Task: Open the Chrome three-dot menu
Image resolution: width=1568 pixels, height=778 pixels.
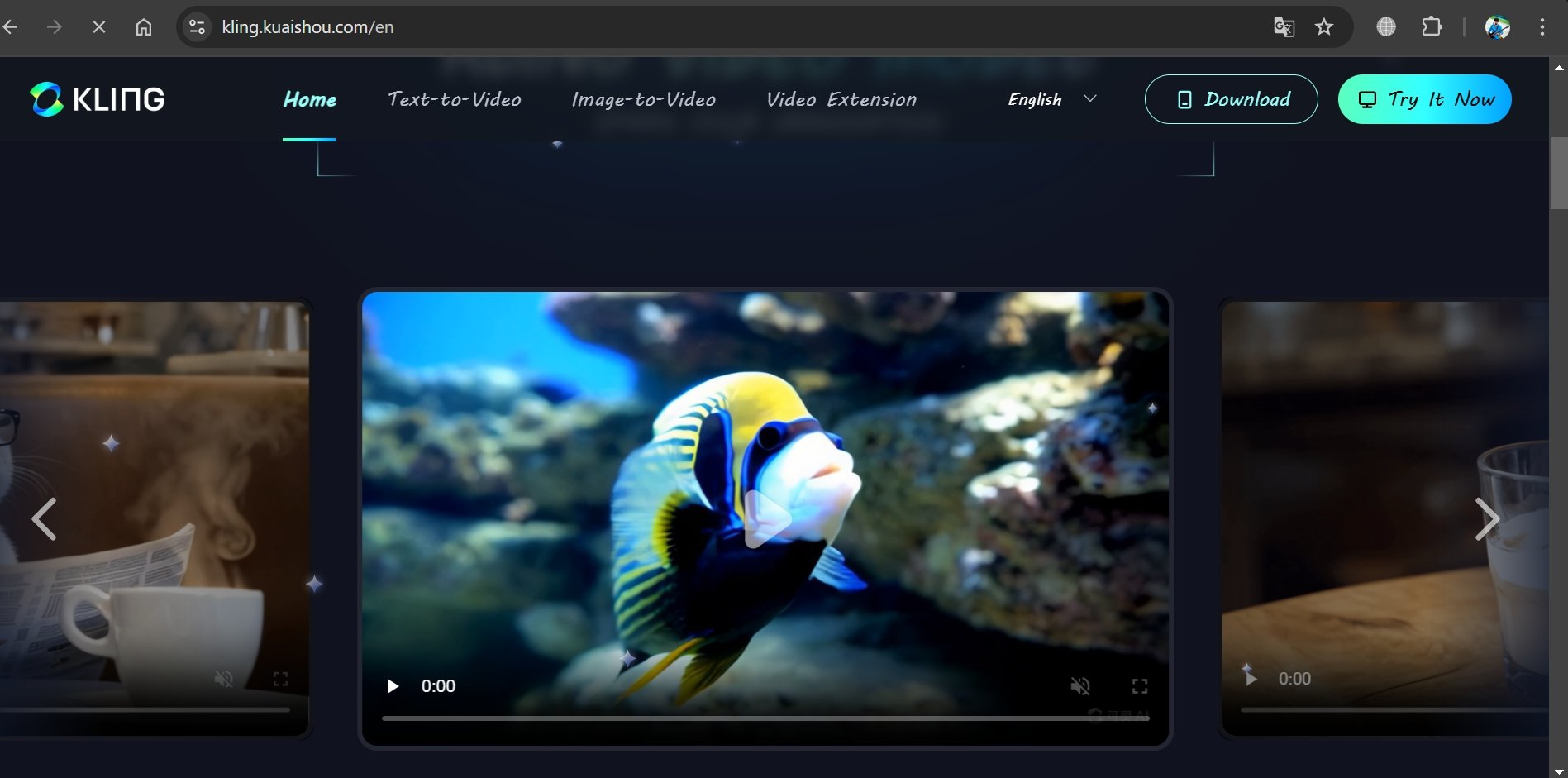Action: (1542, 27)
